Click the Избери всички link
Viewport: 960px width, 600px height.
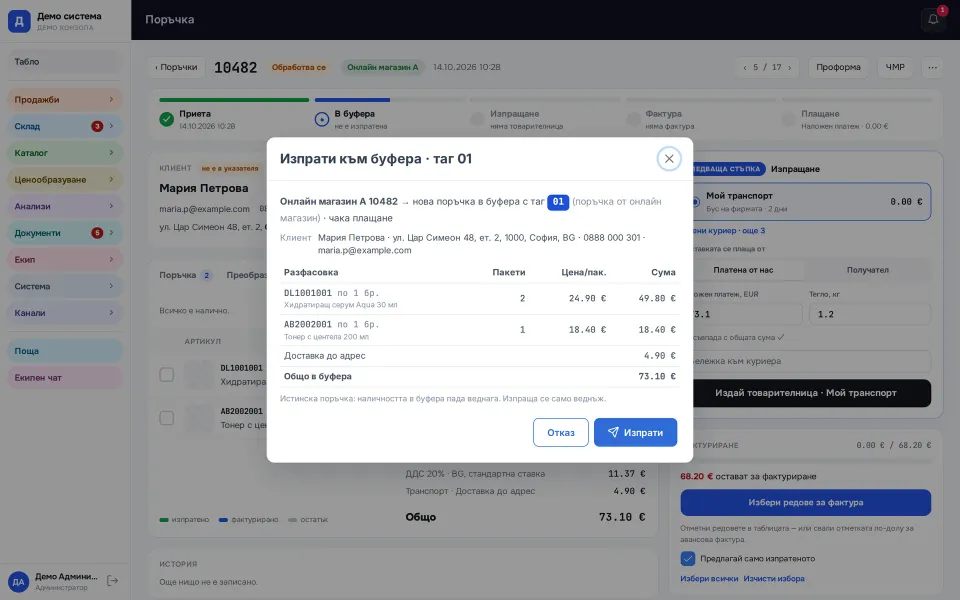(x=709, y=579)
